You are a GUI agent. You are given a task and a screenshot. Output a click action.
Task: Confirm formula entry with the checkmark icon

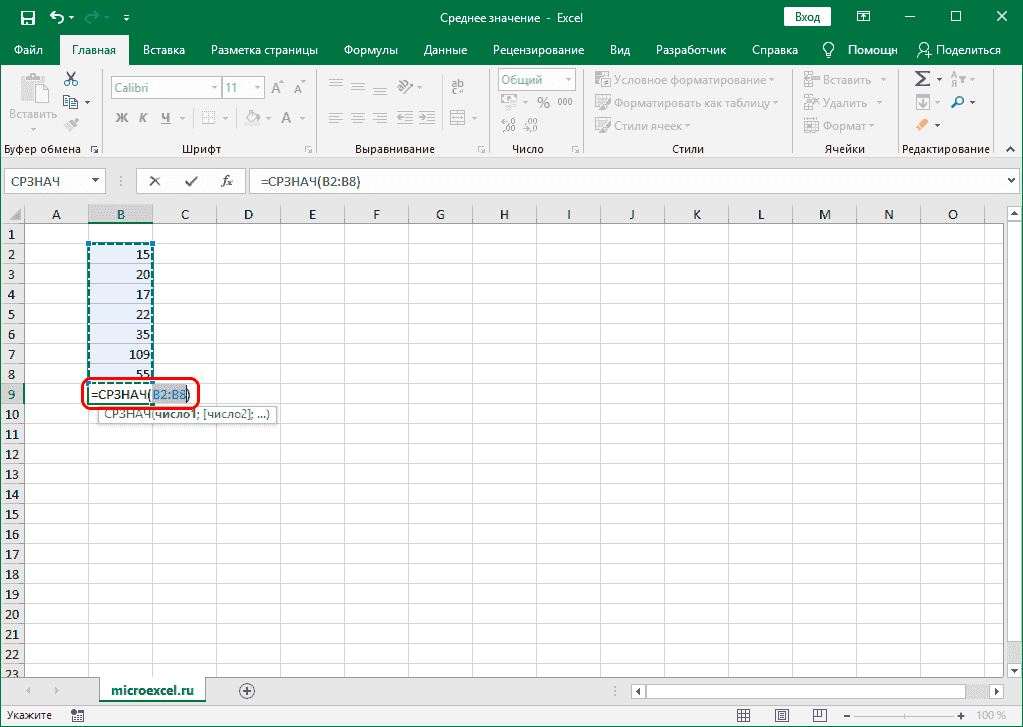[190, 181]
